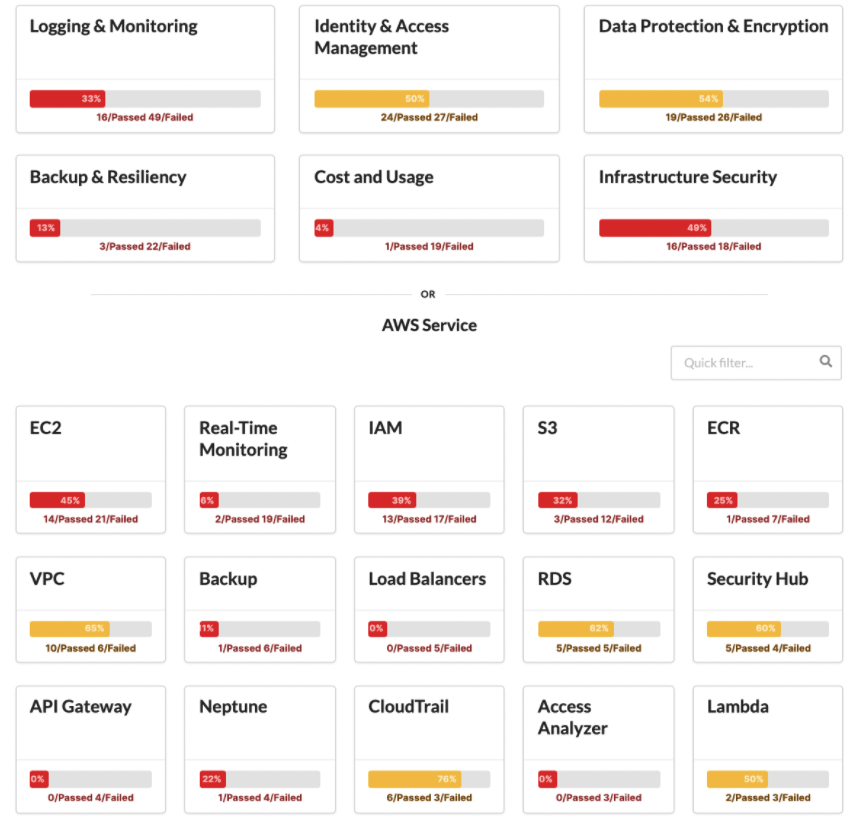Open the Infrastructure Security category card
The height and width of the screenshot is (832, 865).
[713, 208]
